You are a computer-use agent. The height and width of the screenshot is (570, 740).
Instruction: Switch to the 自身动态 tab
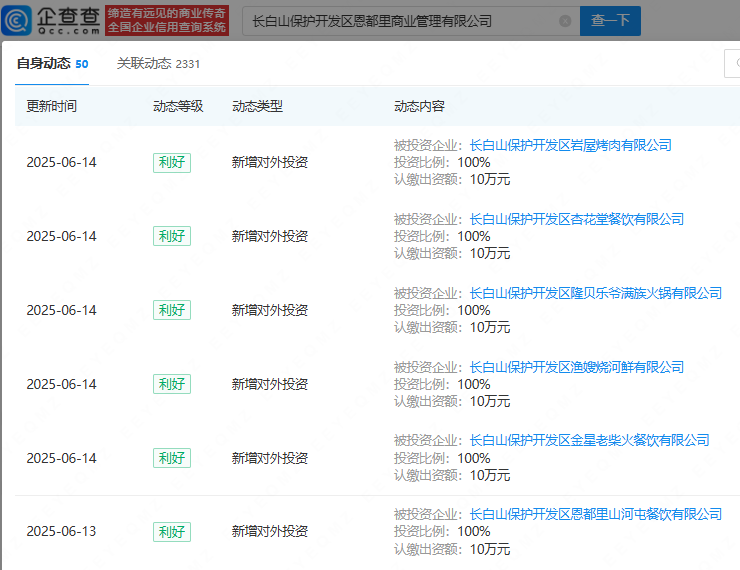point(52,64)
